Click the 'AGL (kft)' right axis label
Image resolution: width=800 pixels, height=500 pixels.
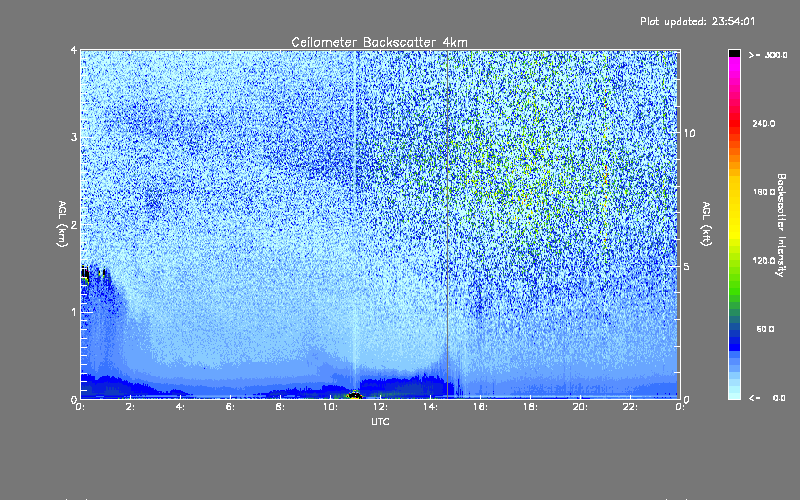[x=706, y=224]
